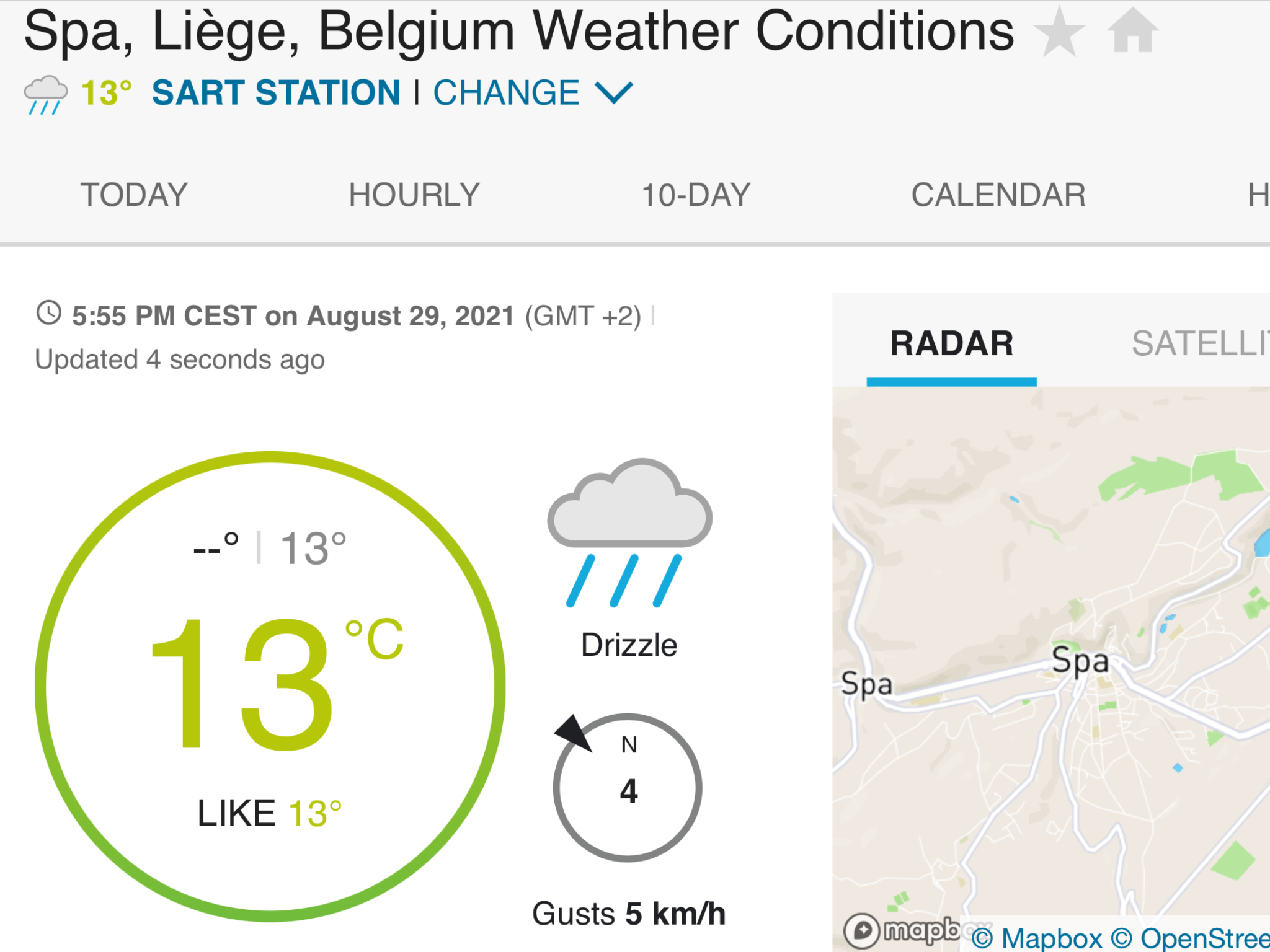1270x952 pixels.
Task: Click the drizzle cloud icon in header
Action: (x=45, y=95)
